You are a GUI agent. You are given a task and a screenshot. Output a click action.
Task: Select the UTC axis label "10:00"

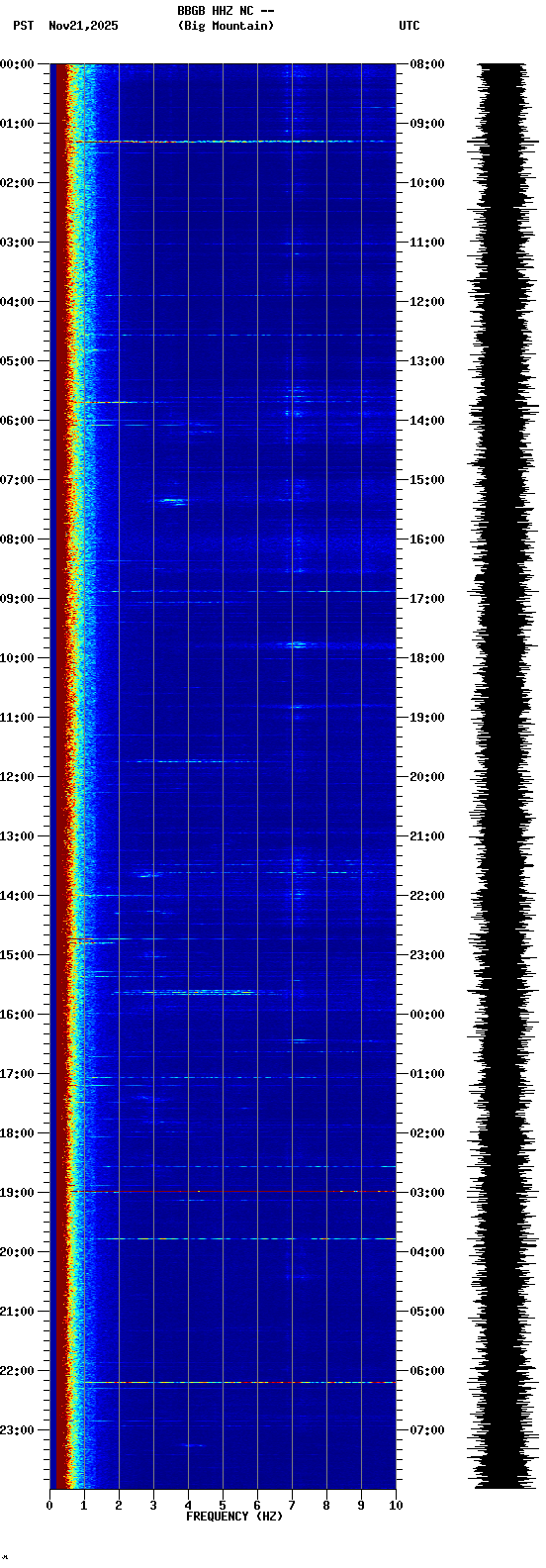tap(427, 183)
